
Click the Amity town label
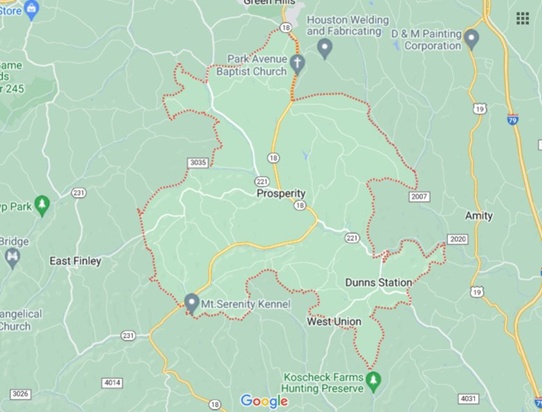479,216
